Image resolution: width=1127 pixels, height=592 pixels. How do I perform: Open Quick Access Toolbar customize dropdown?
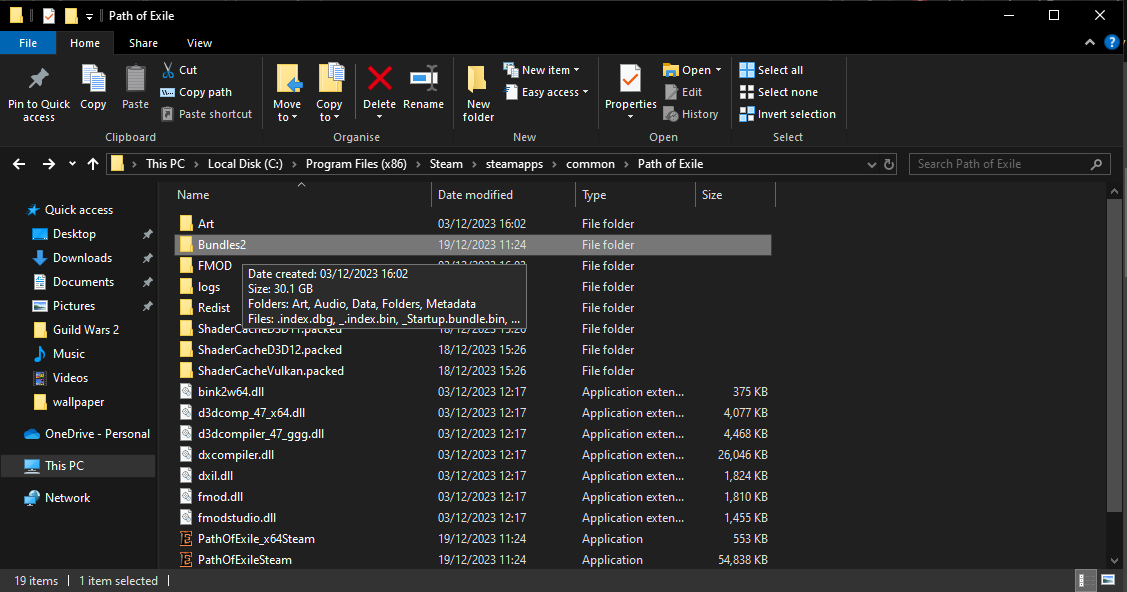coord(89,16)
